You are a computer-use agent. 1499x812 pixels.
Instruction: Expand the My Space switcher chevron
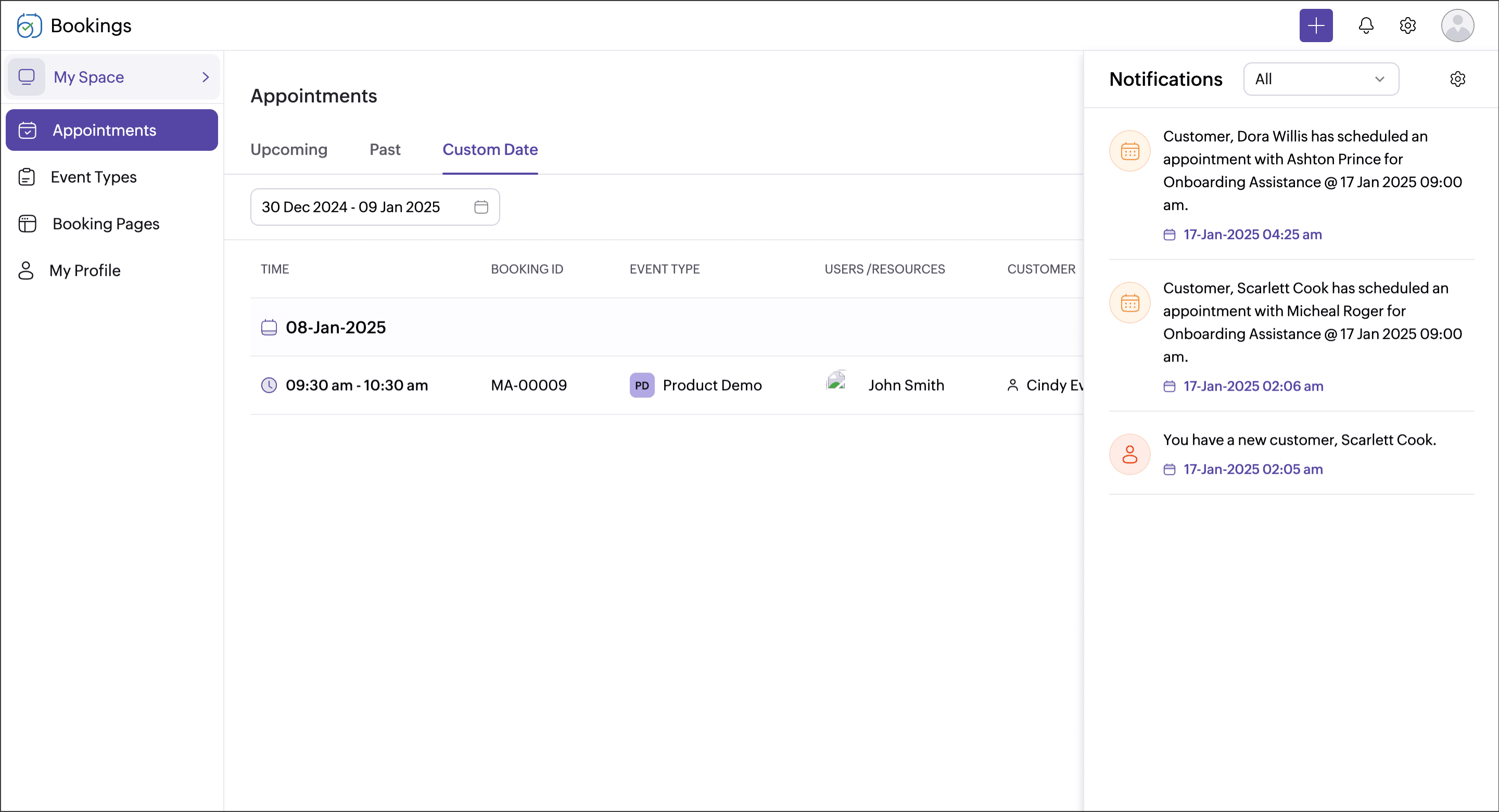point(206,78)
